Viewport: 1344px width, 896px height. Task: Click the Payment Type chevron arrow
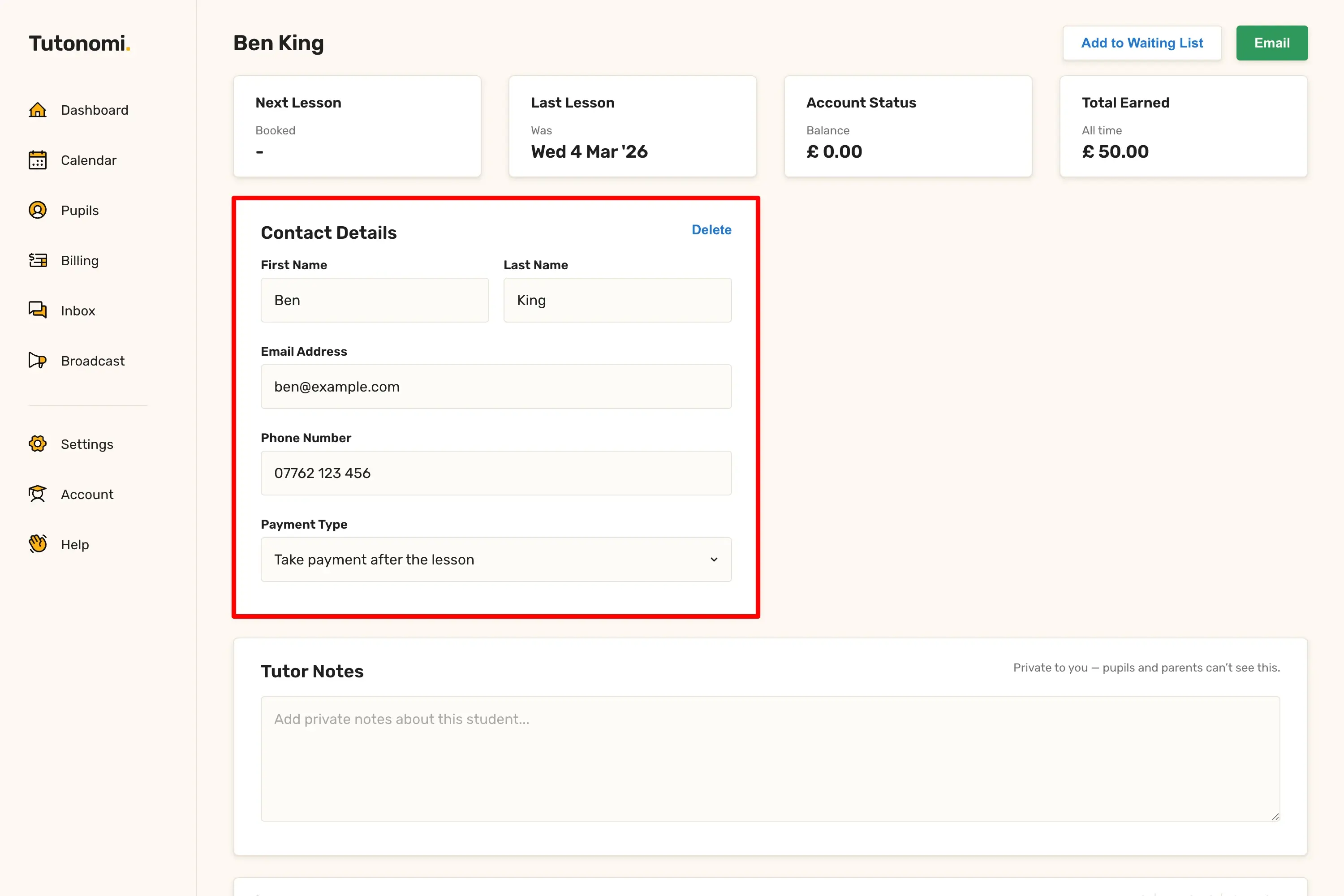pos(714,560)
